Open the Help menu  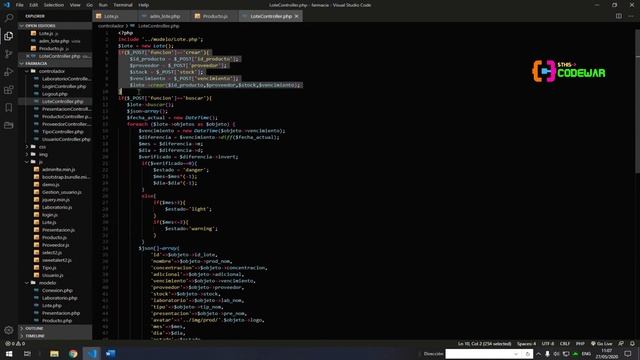click(143, 5)
